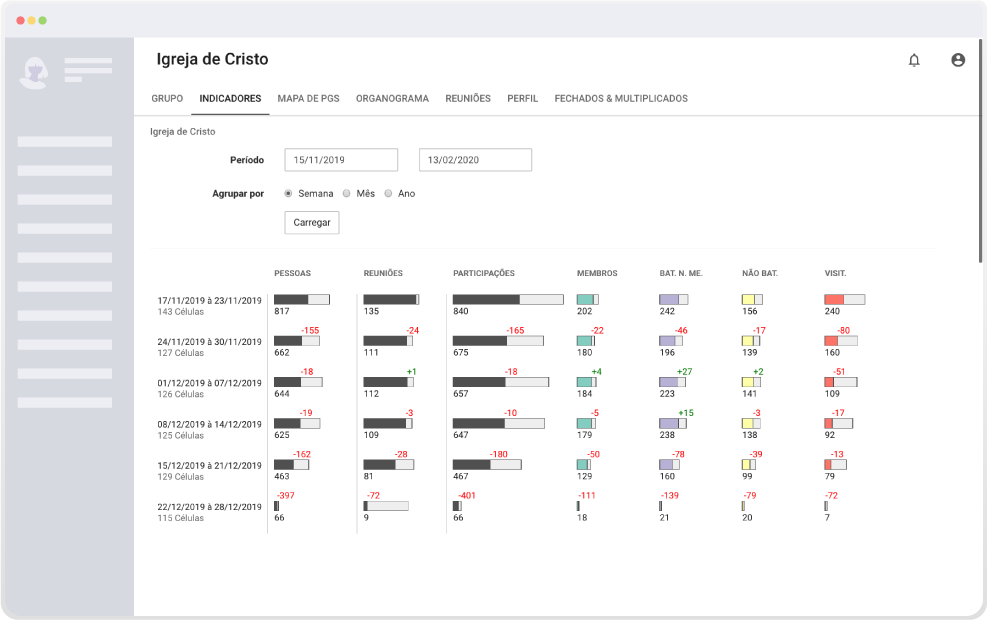Open FECHADOS & MULTIPLICADOS tab

(621, 98)
